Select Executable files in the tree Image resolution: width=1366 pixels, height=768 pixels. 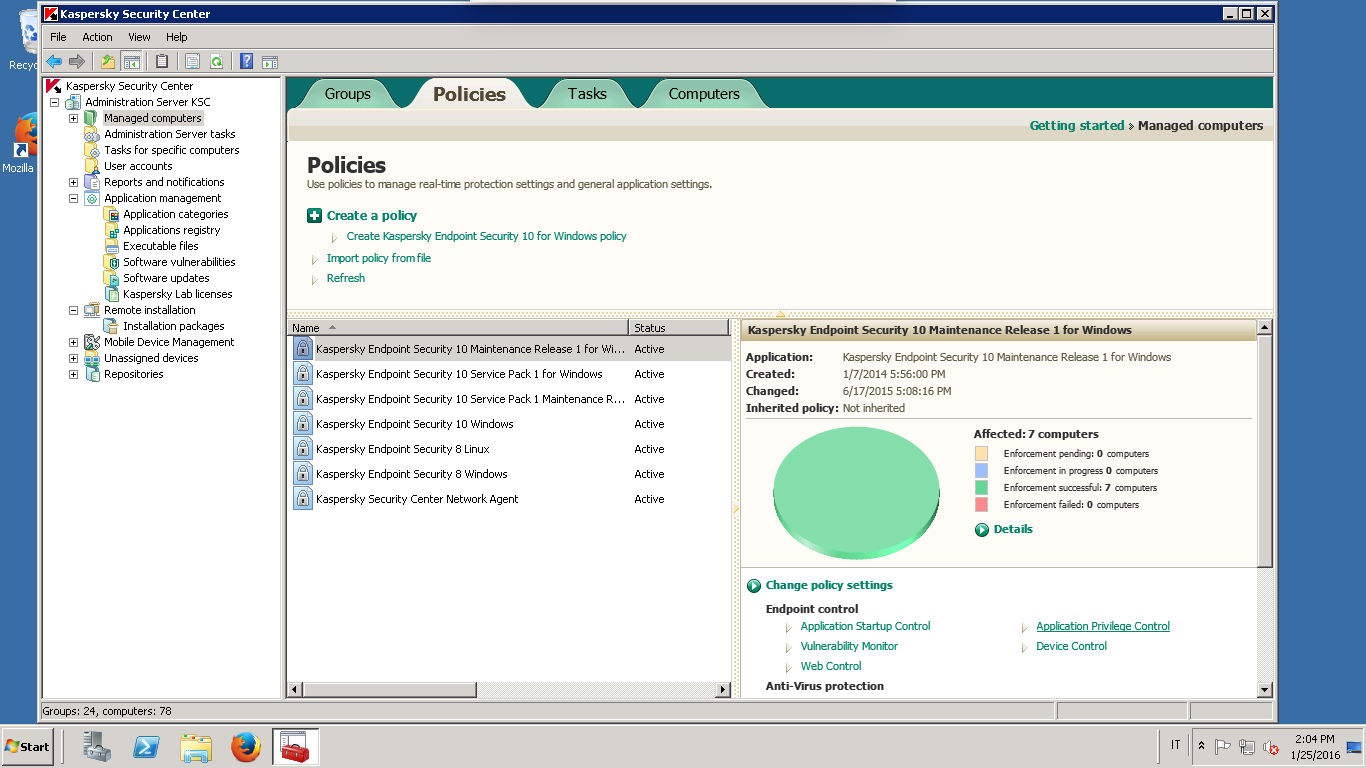(x=161, y=246)
